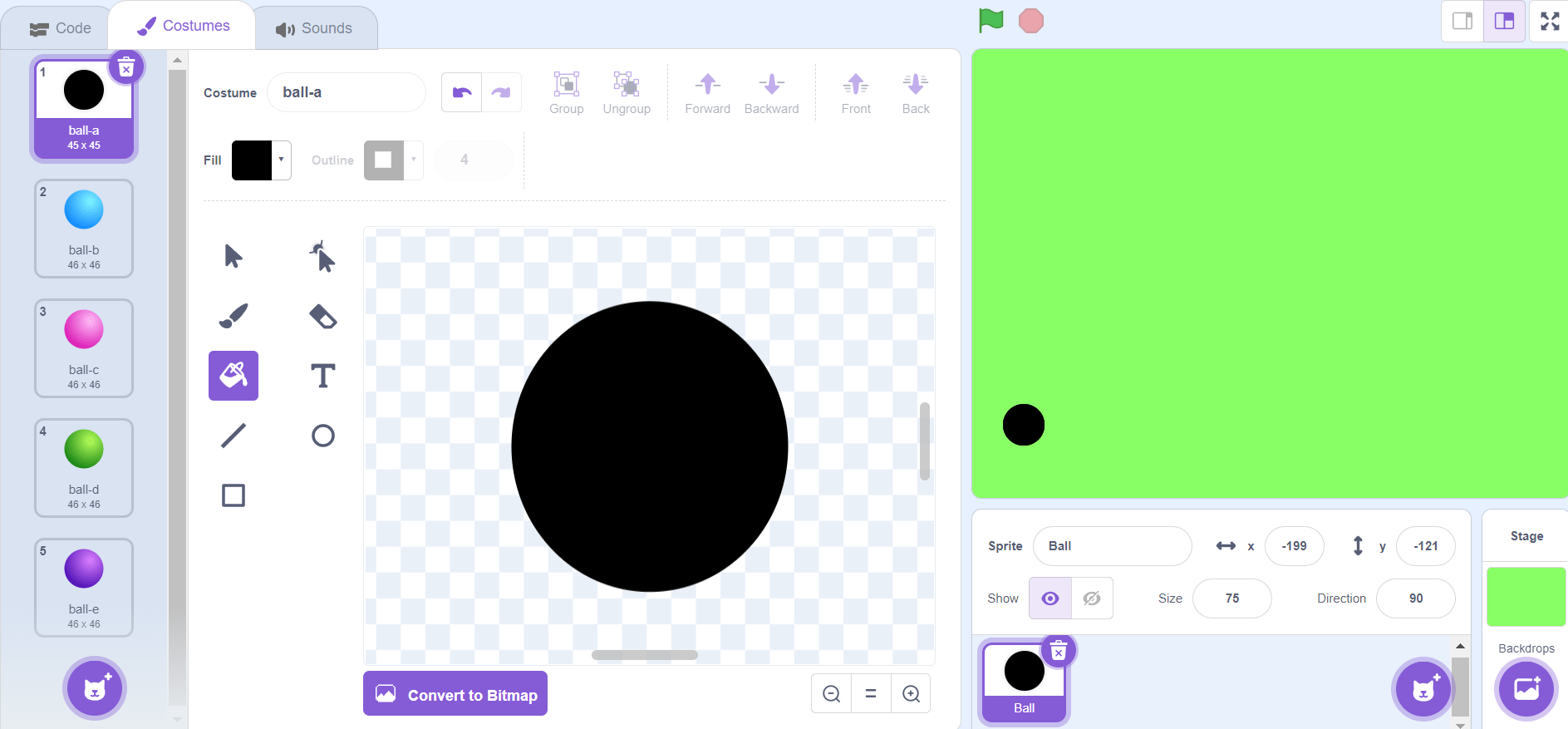Switch to small stage layout
This screenshot has height=729, width=1568.
tap(1462, 21)
